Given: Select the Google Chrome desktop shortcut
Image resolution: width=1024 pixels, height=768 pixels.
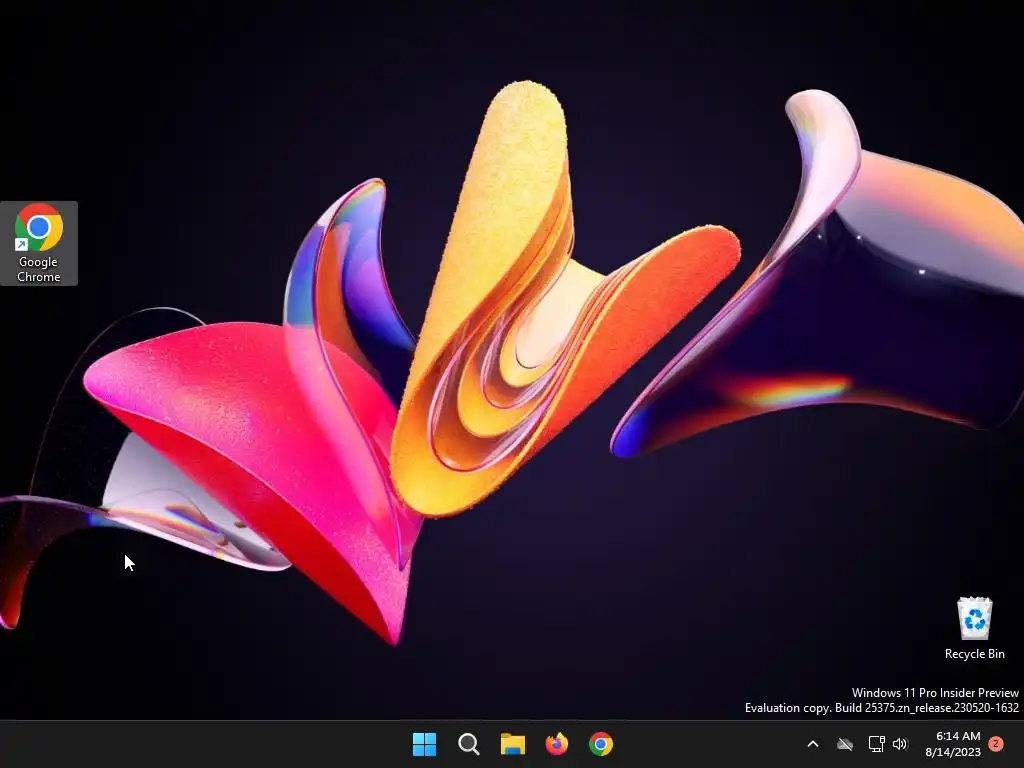Looking at the screenshot, I should click(39, 243).
